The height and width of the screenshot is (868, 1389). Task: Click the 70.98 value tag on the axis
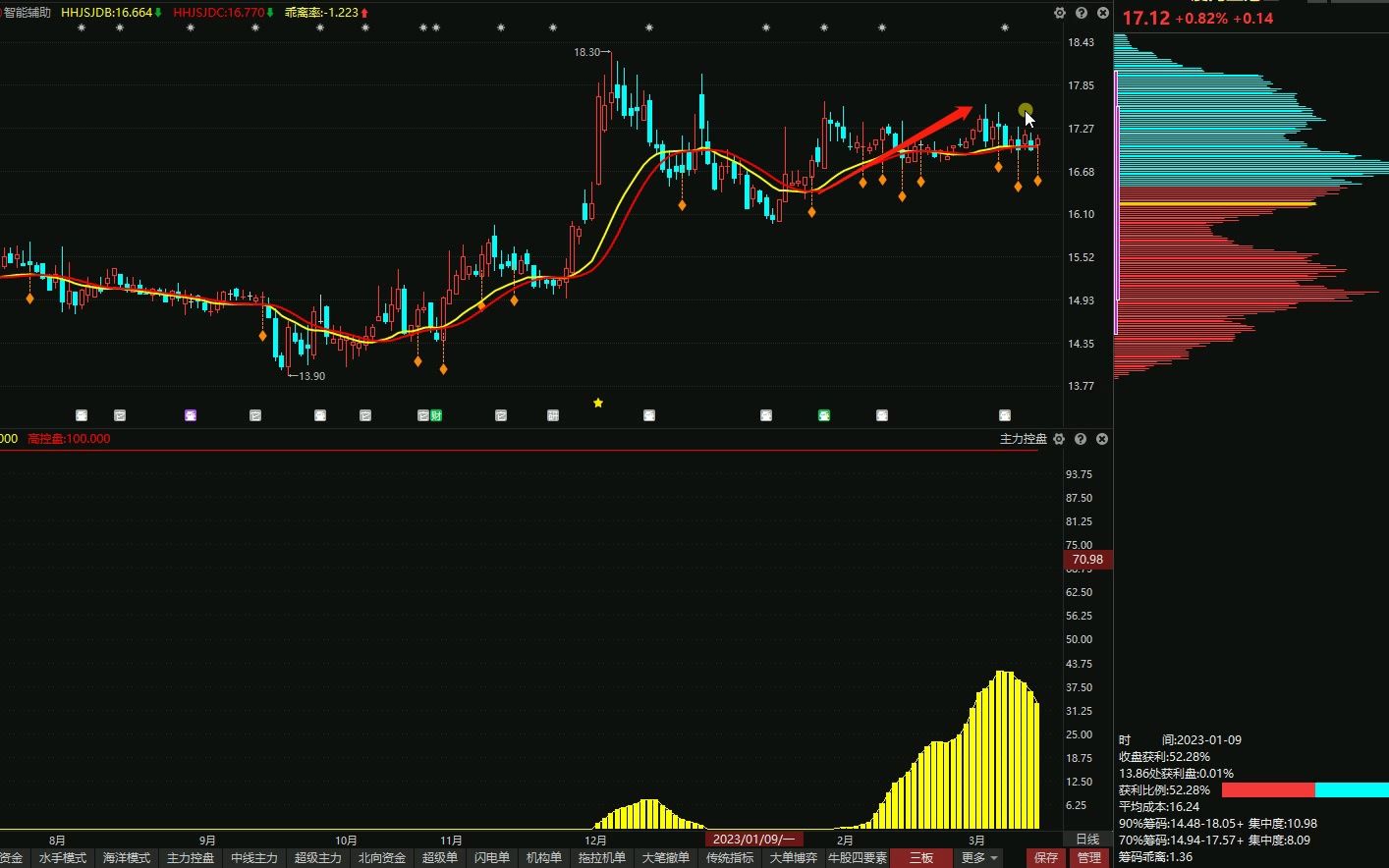tap(1087, 560)
